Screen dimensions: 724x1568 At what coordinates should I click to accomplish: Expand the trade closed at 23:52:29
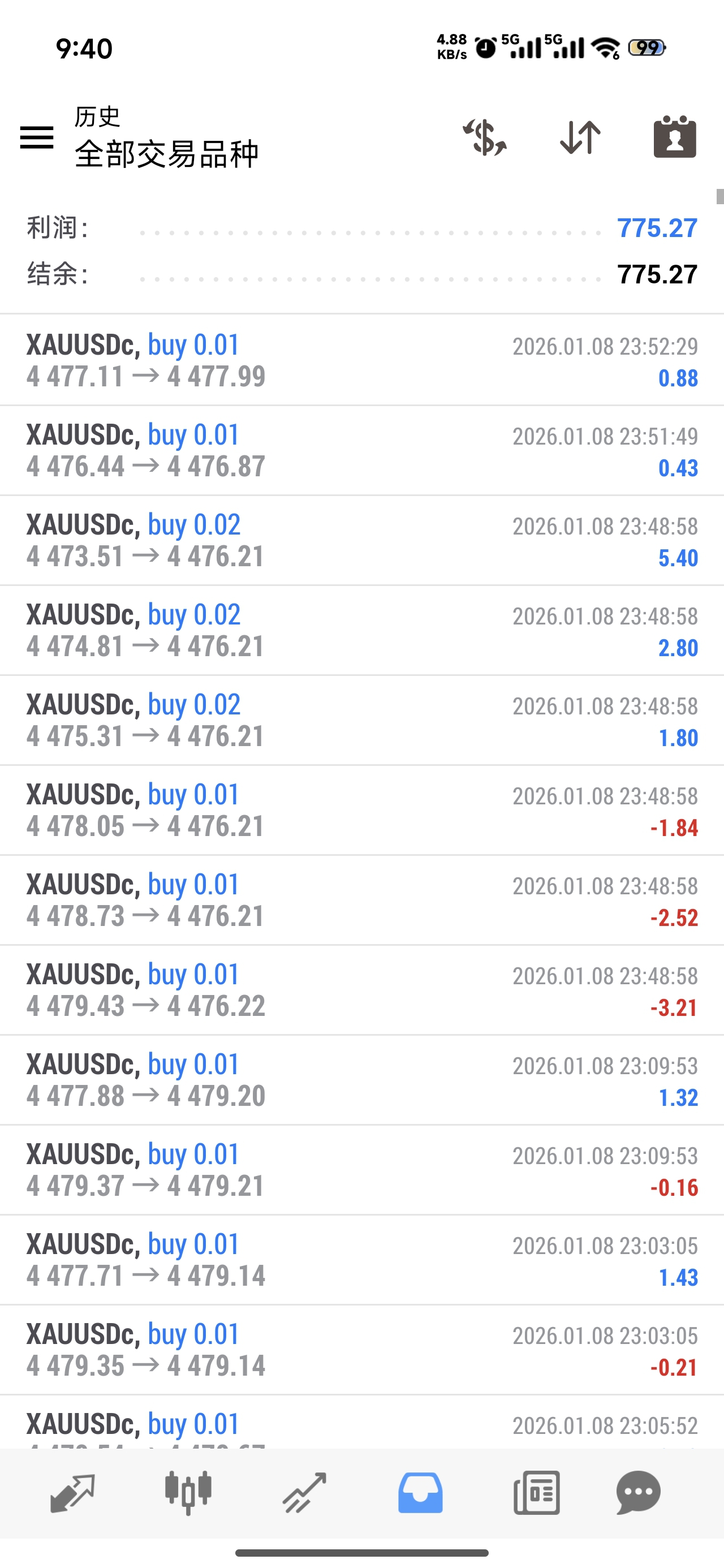tap(361, 360)
